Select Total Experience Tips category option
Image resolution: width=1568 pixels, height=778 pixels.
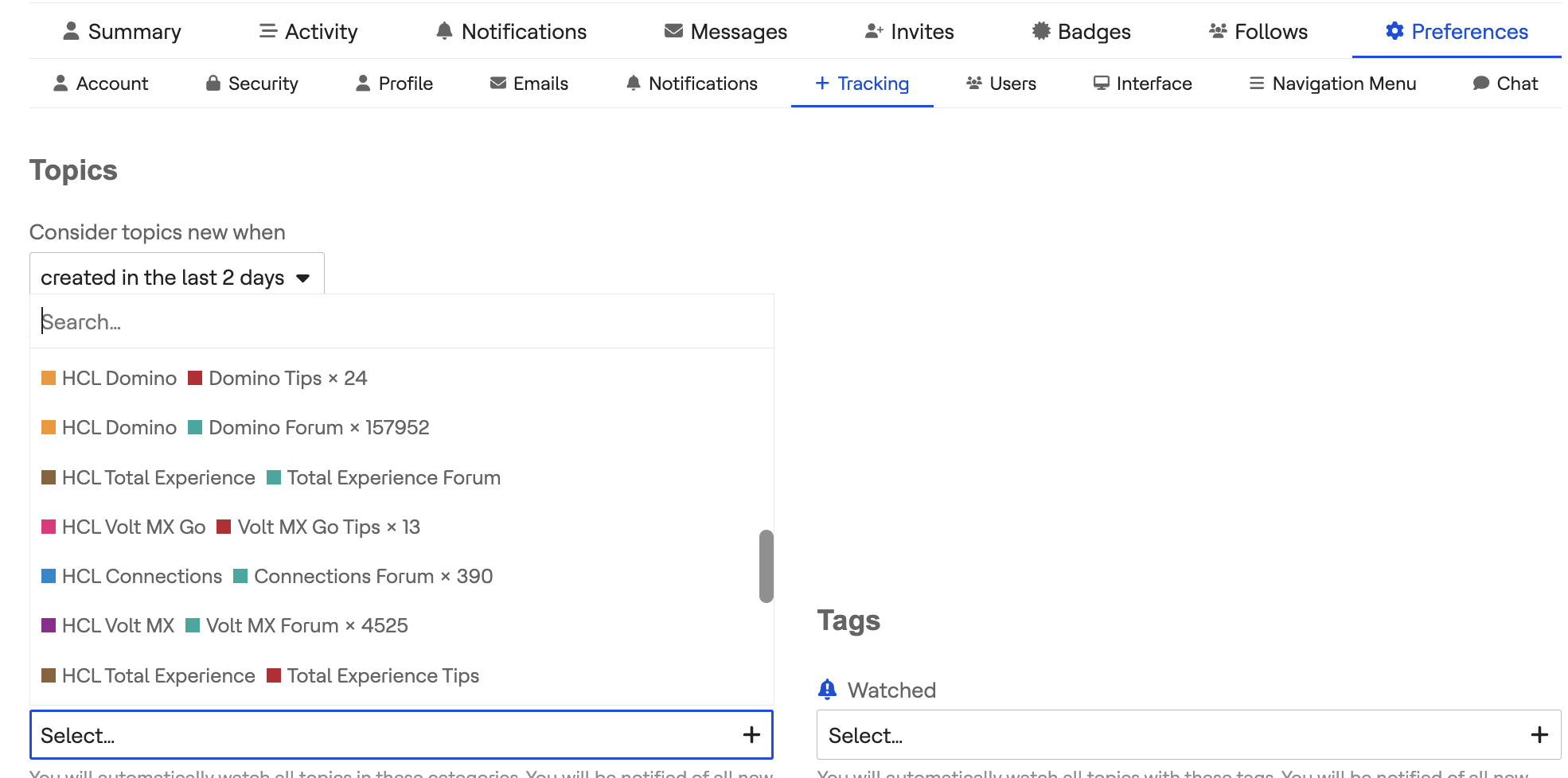pyautogui.click(x=402, y=675)
